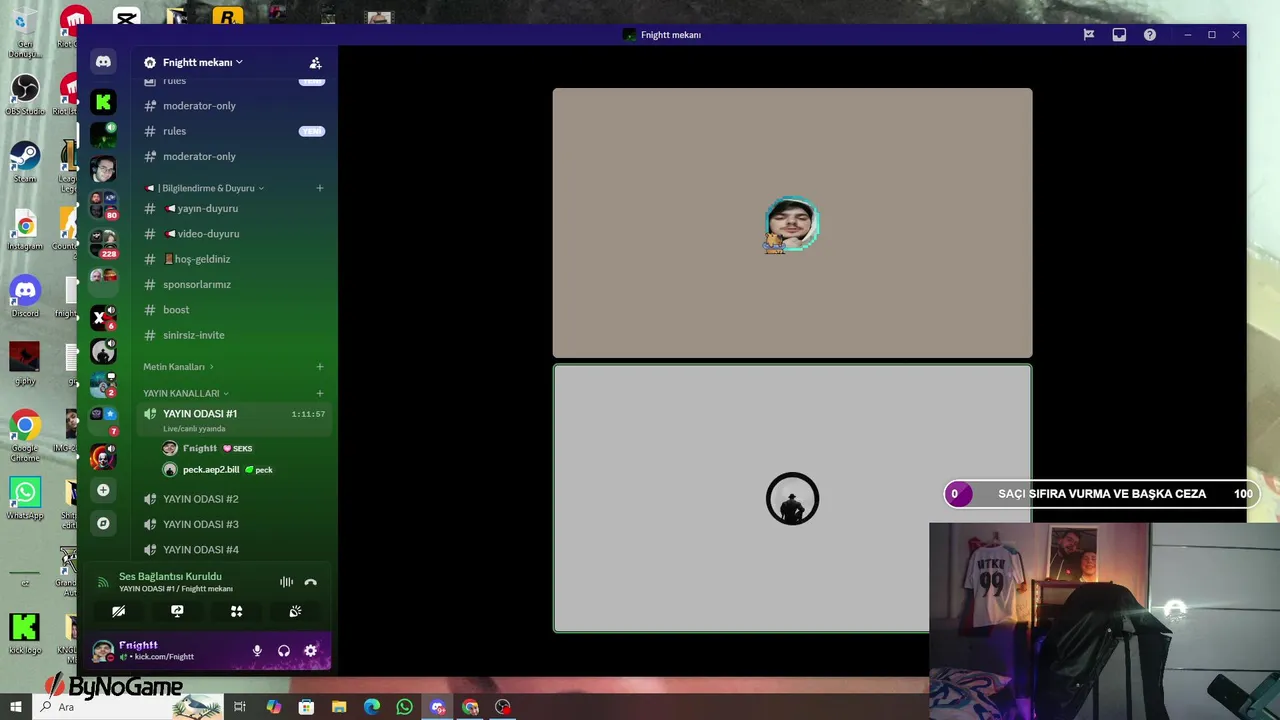1280x720 pixels.
Task: Open kick logo desktop file
Action: [x=25, y=634]
